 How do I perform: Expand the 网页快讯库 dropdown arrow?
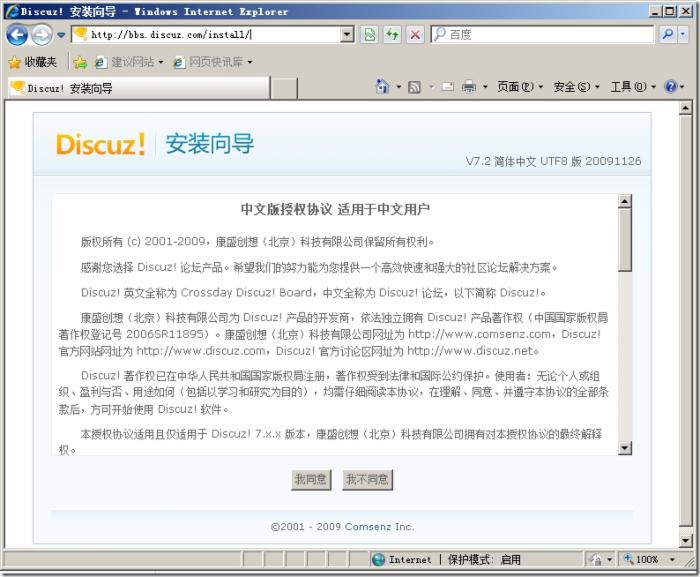[250, 62]
